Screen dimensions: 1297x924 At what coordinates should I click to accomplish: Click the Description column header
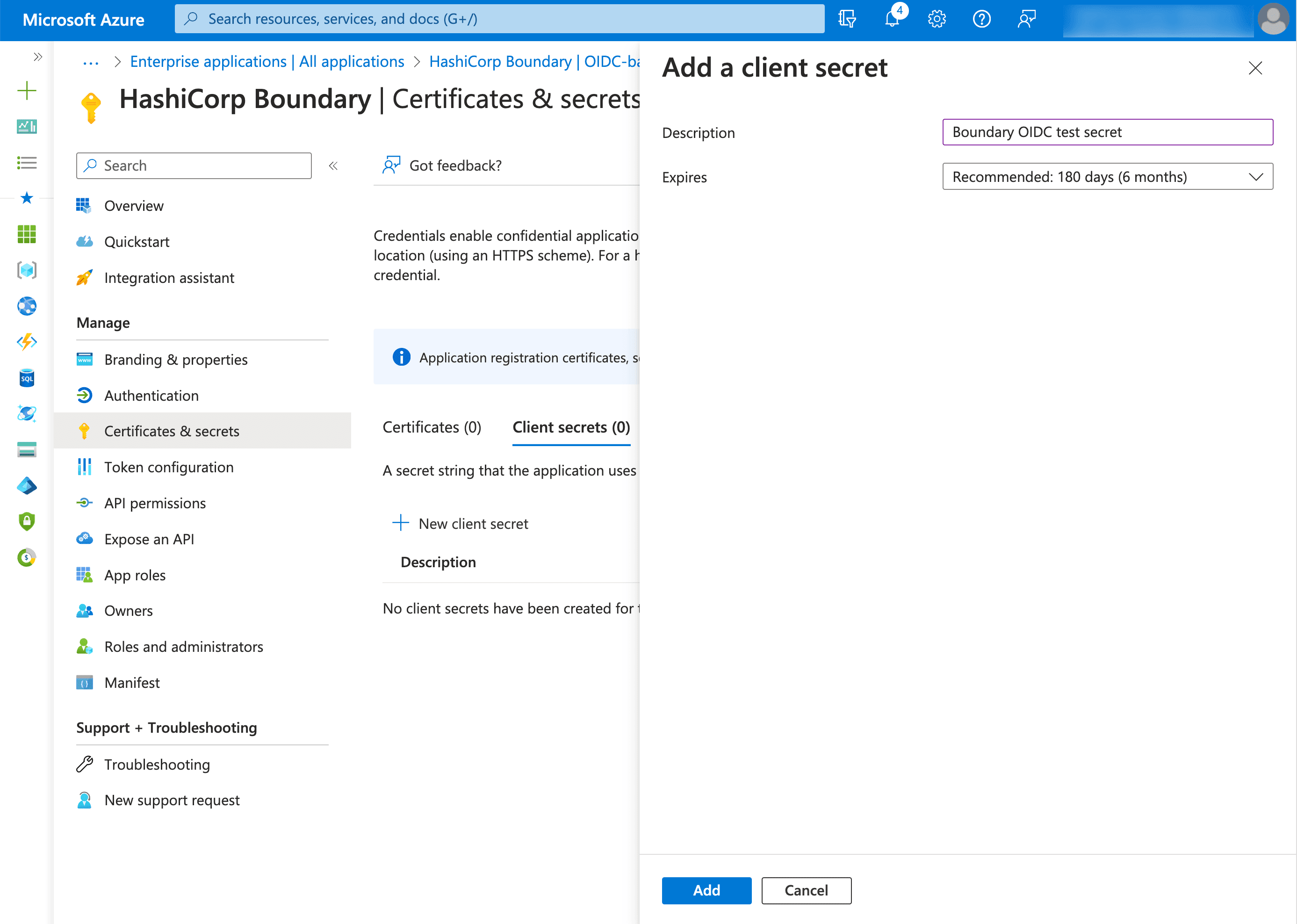[x=438, y=562]
